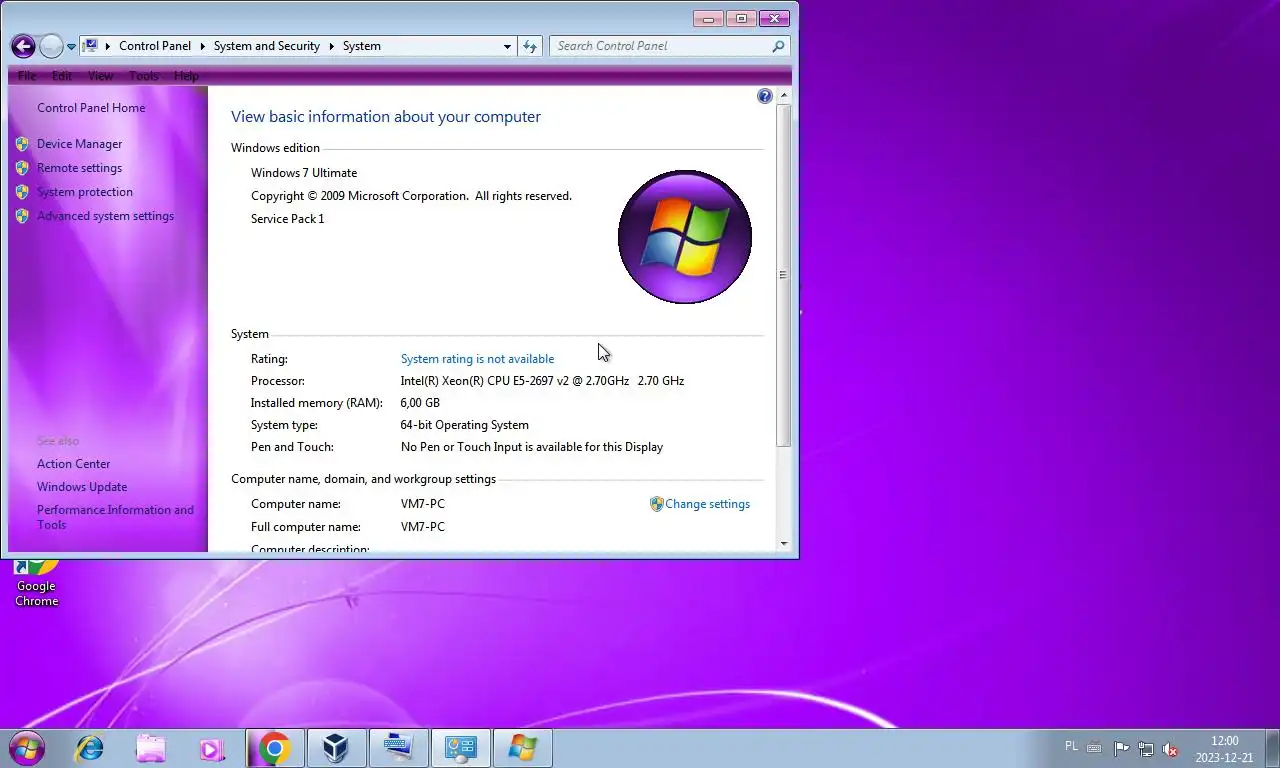
Task: Open the recent pages dropdown beside Forward
Action: pos(71,47)
